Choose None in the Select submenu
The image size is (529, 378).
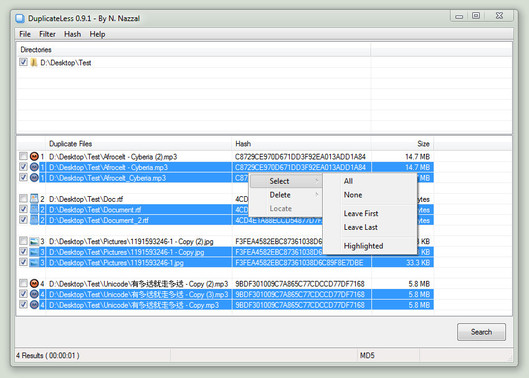point(370,195)
